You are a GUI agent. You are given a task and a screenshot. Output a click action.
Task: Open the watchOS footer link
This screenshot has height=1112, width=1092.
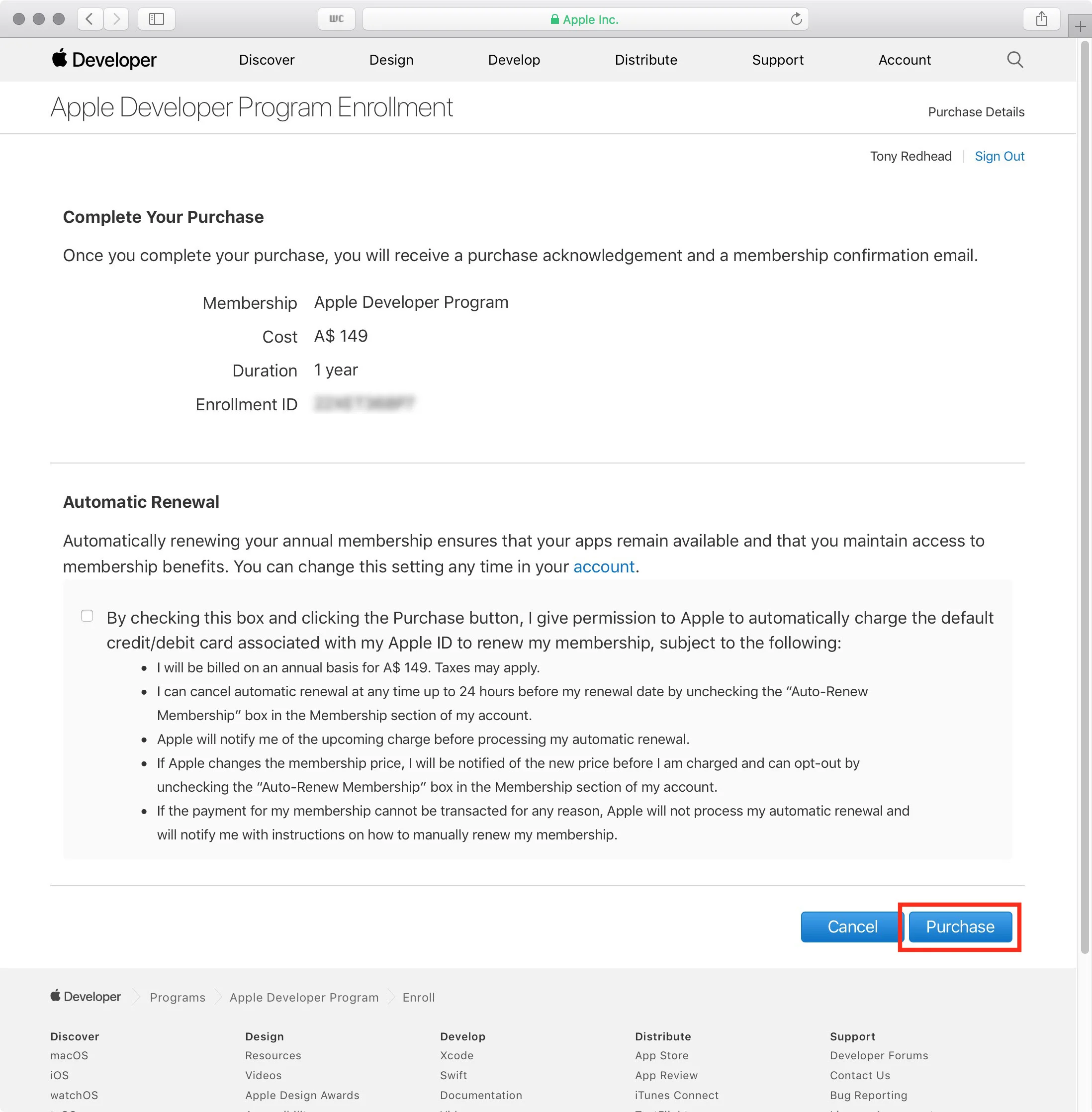pyautogui.click(x=74, y=1096)
